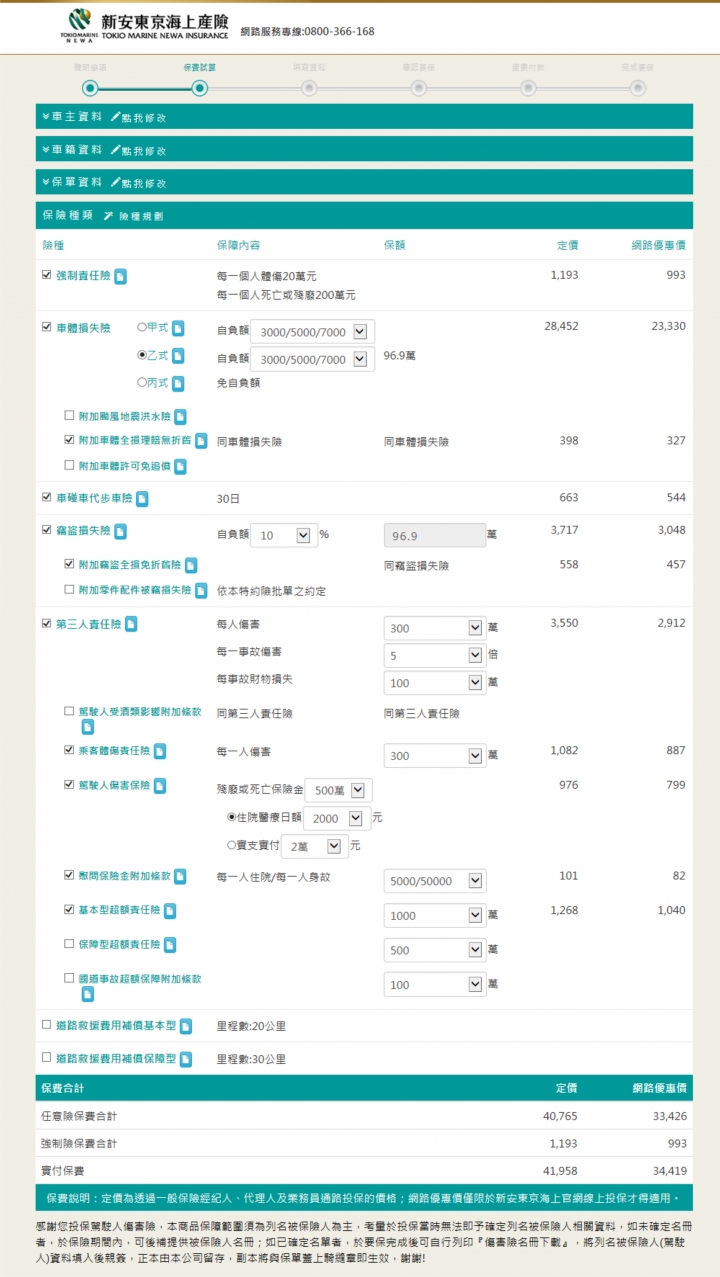Select the 甲式 radio button
The height and width of the screenshot is (1277, 720).
pos(141,327)
